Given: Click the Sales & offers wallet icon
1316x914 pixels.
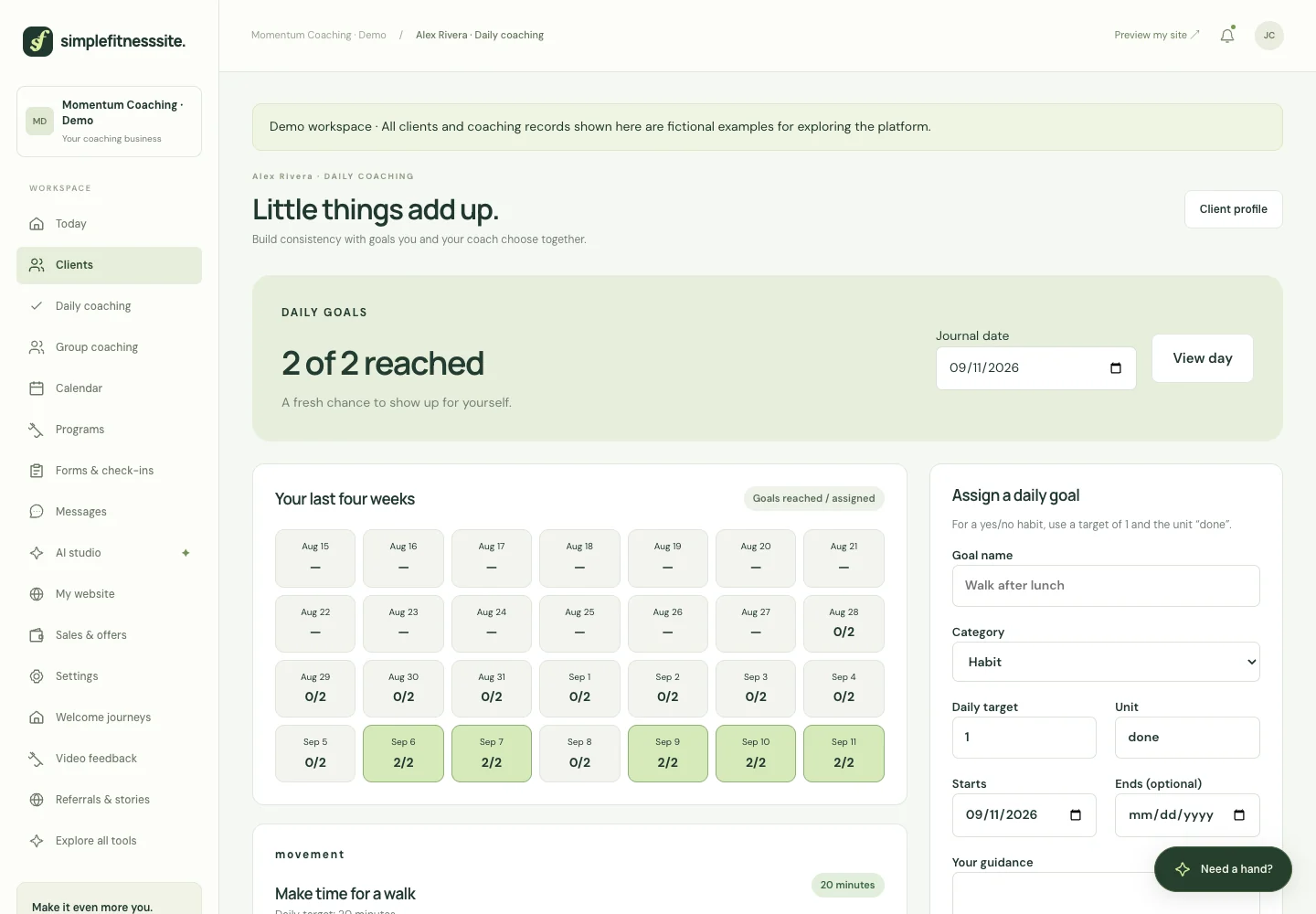Looking at the screenshot, I should point(37,635).
